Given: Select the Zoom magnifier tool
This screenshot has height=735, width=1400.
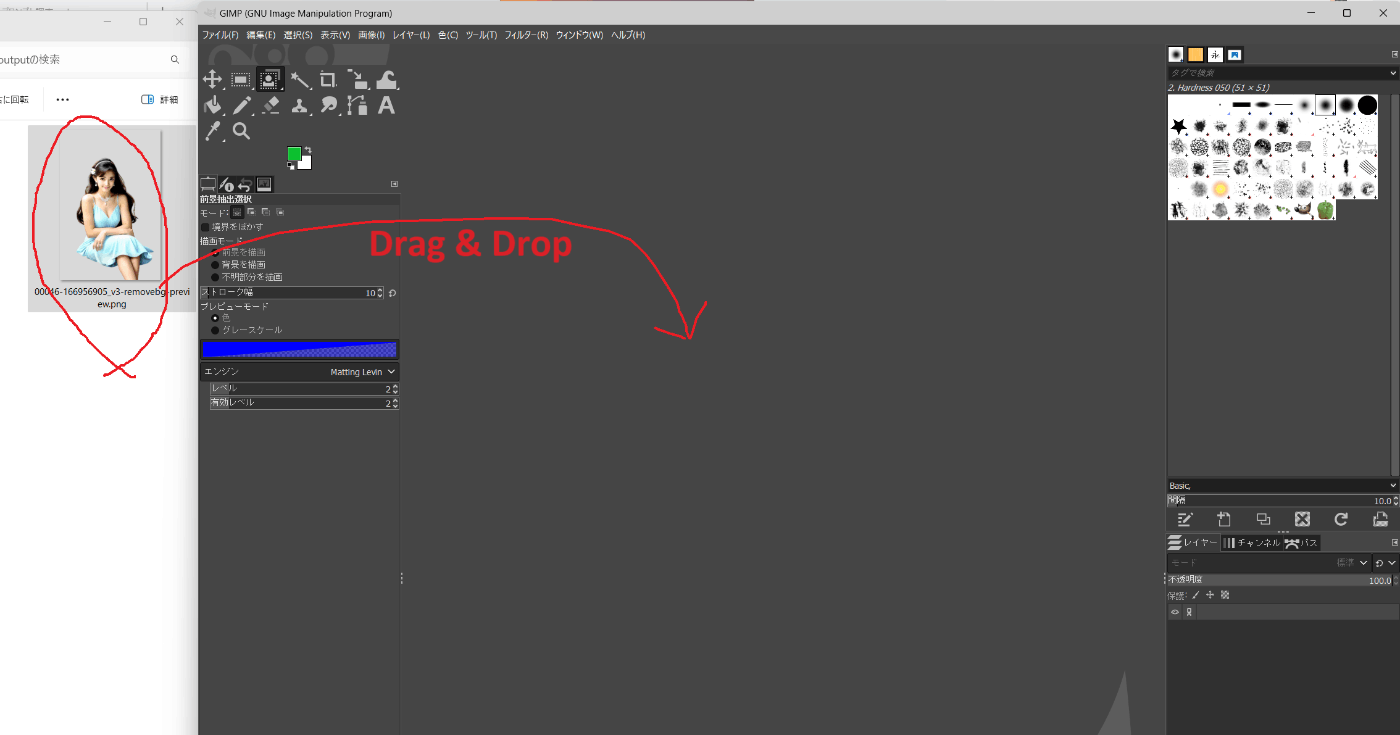Looking at the screenshot, I should point(241,131).
